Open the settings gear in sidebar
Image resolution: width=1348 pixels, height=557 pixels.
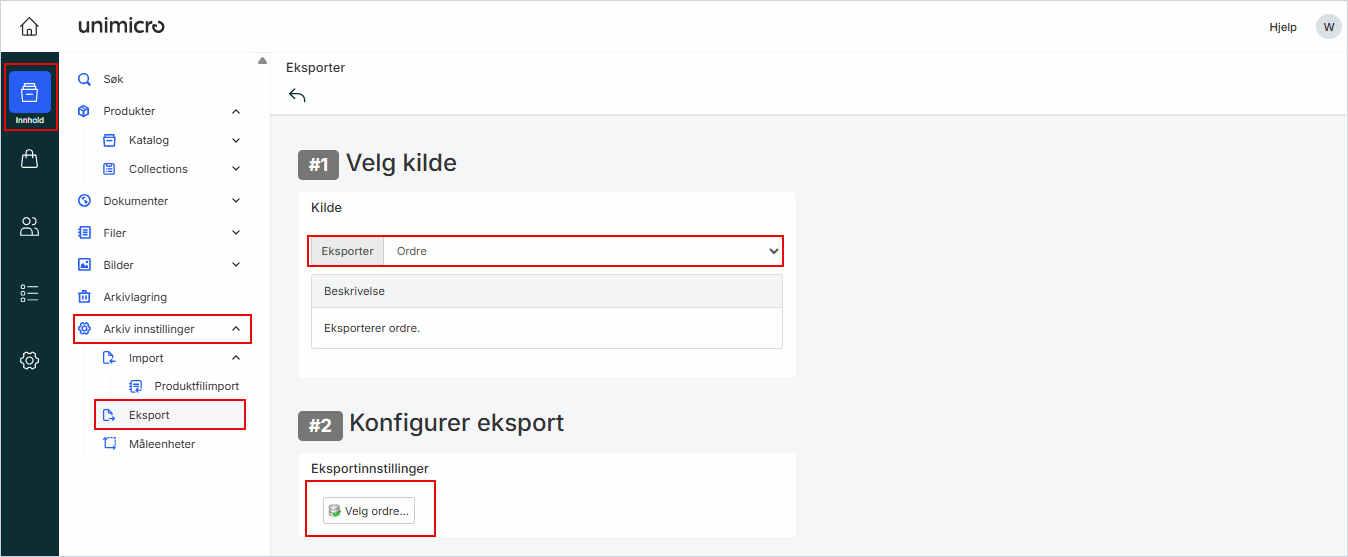30,360
